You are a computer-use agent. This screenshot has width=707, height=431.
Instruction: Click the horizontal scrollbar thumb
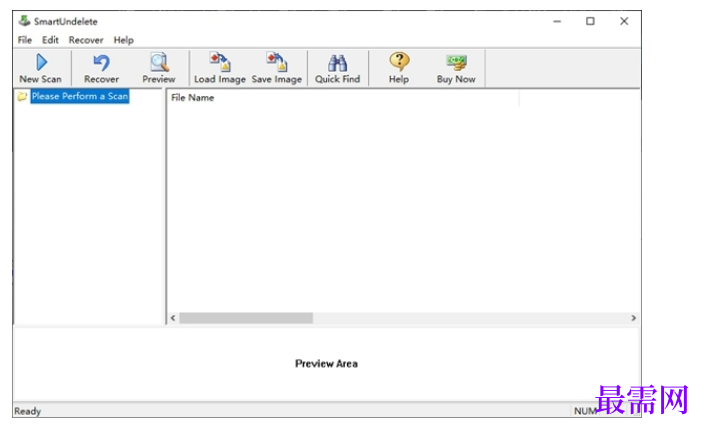[246, 318]
